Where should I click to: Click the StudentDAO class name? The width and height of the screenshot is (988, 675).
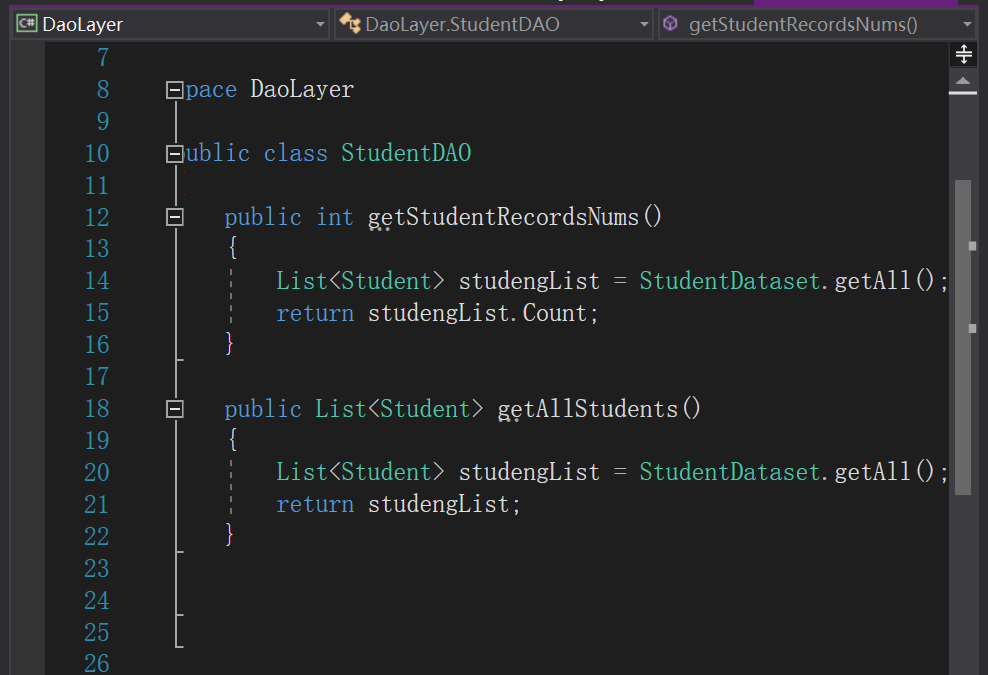406,153
